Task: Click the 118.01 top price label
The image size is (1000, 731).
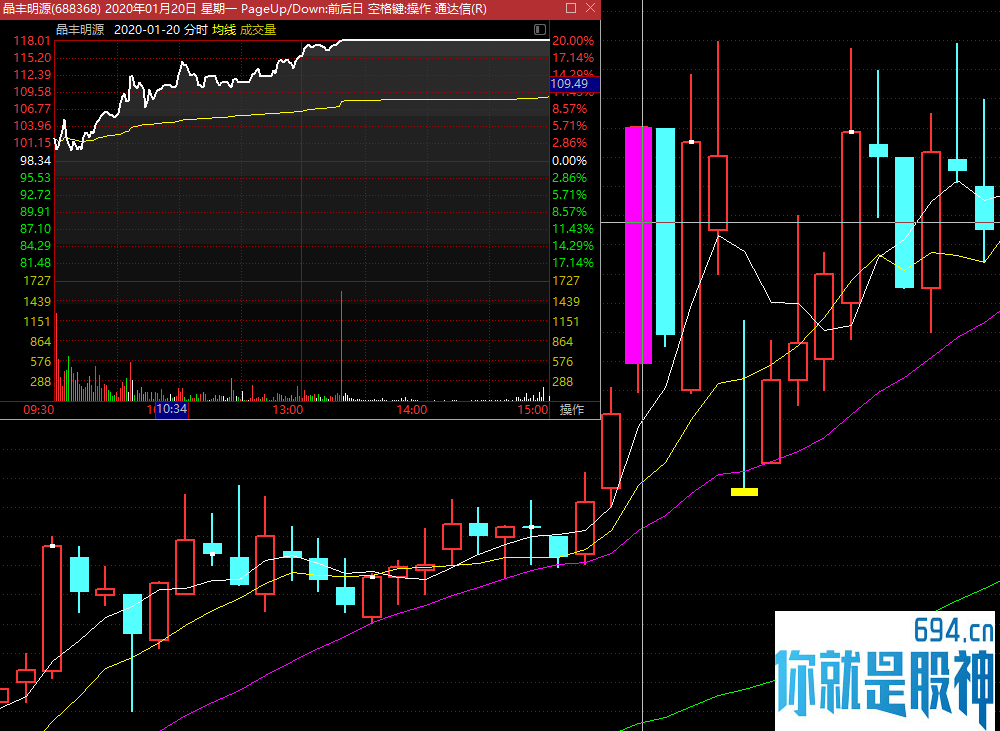Action: coord(33,41)
